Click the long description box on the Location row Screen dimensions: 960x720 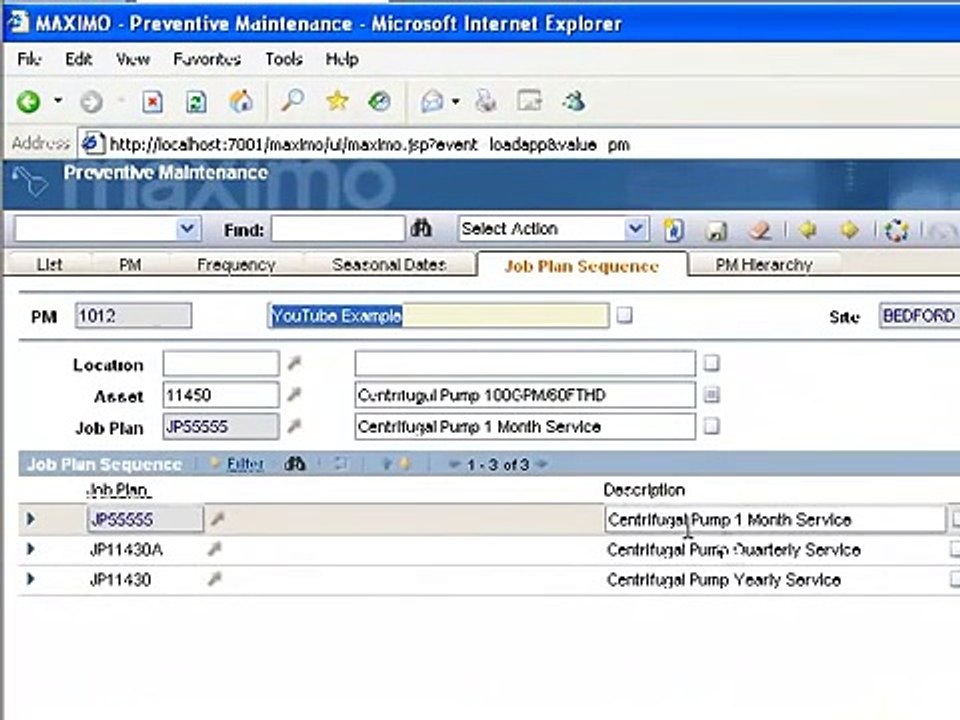(x=711, y=363)
